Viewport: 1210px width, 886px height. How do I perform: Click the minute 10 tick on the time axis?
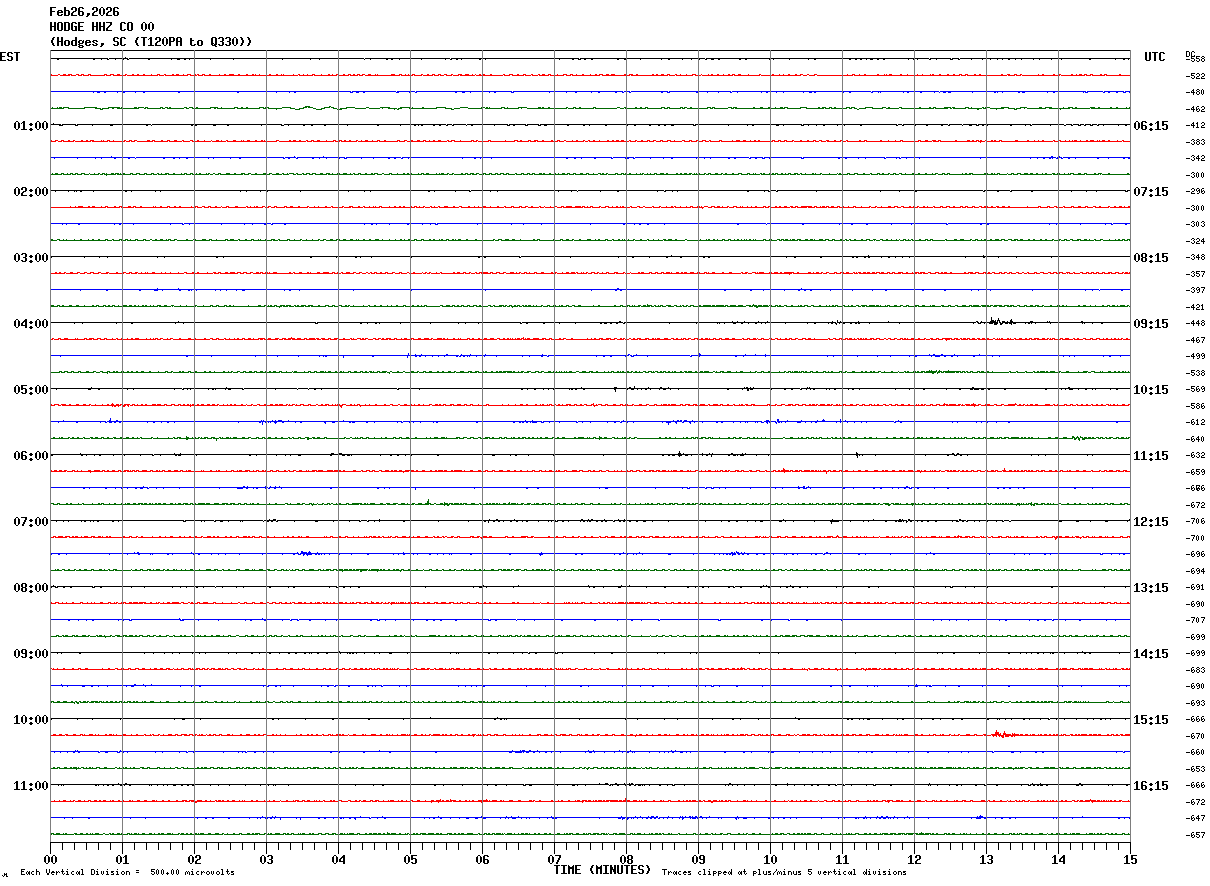(x=770, y=859)
